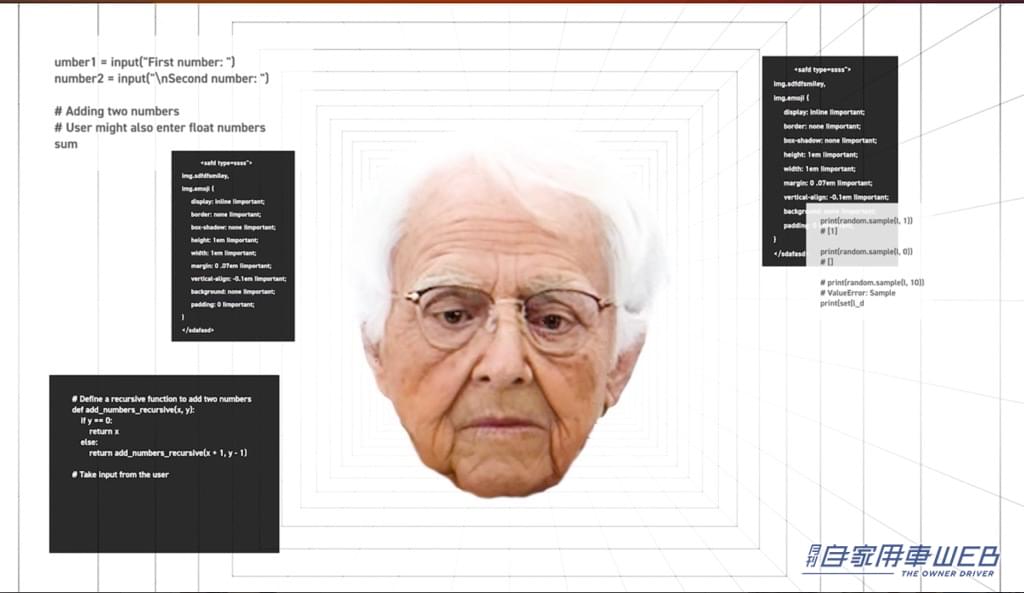Click "return add_numbers_recursive(x + 1, y - 1)" line
This screenshot has width=1024, height=593.
168,453
